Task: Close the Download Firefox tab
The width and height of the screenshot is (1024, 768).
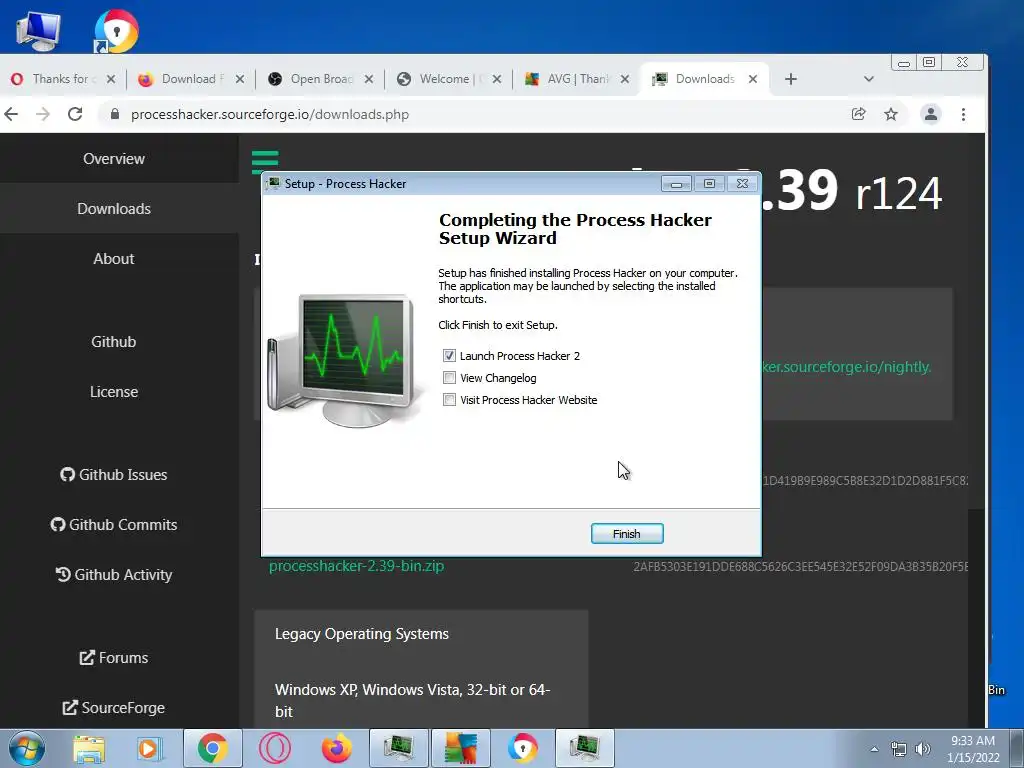Action: pyautogui.click(x=240, y=79)
